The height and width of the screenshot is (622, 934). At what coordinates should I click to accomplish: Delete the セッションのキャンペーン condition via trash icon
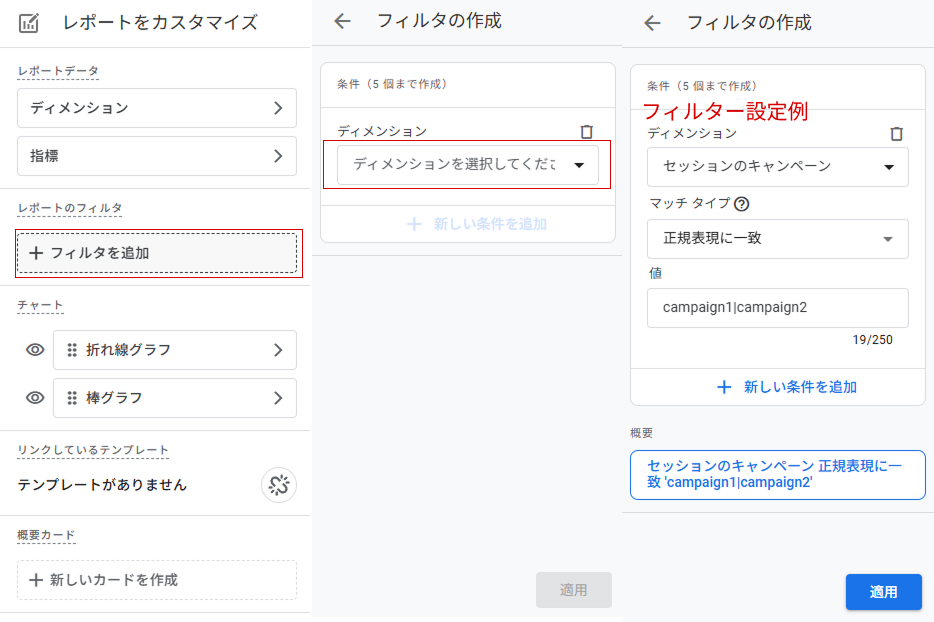(896, 133)
